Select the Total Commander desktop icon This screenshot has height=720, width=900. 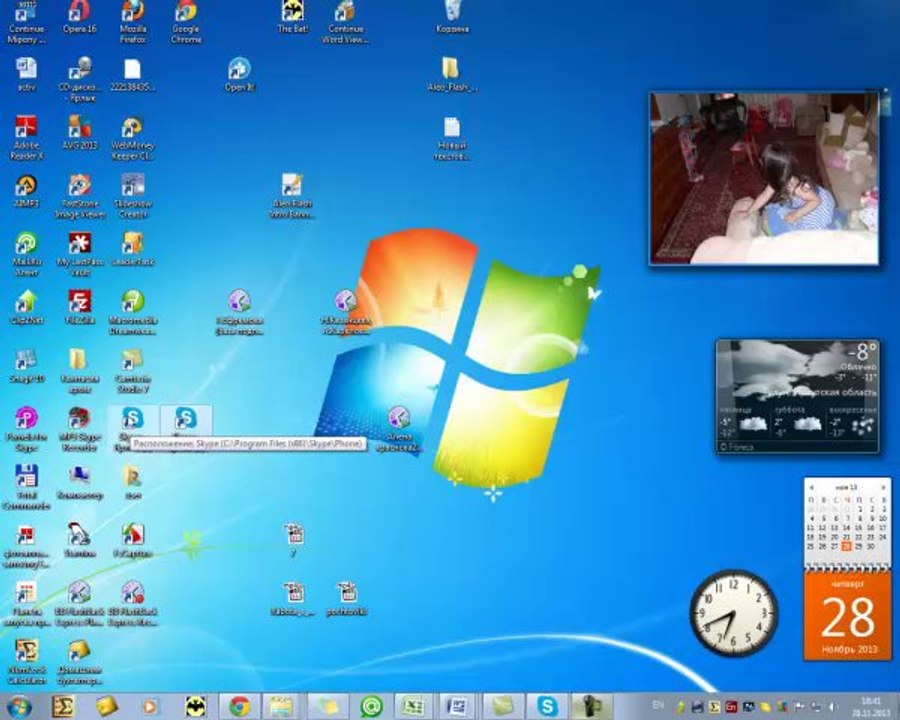click(x=26, y=487)
